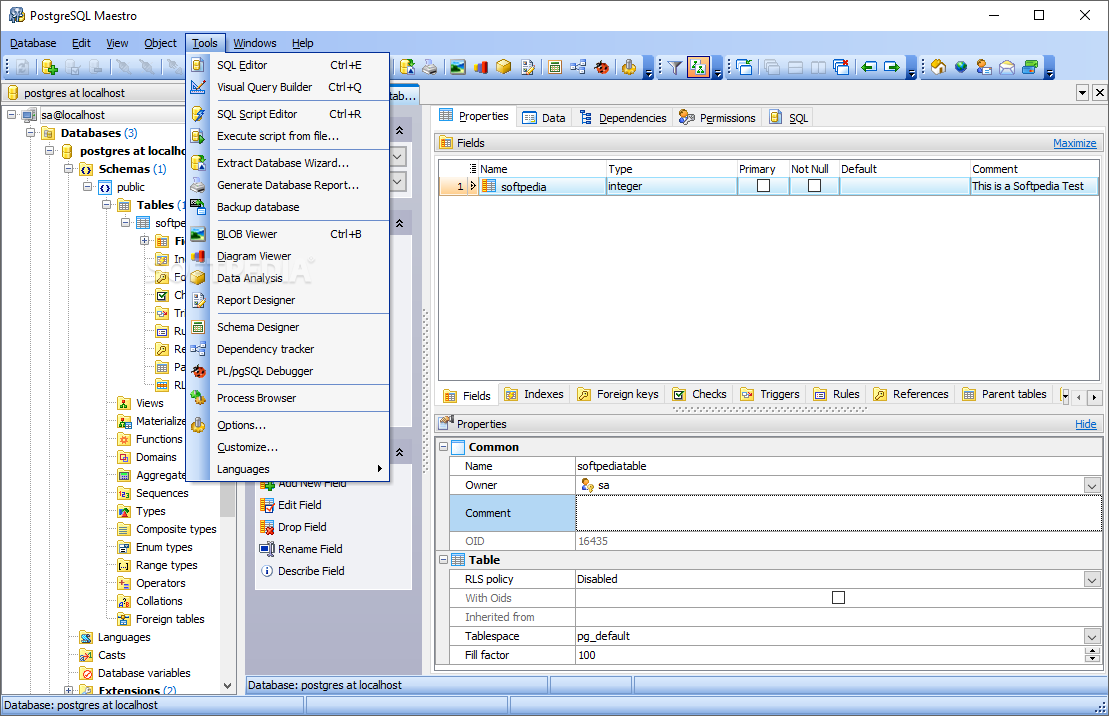The width and height of the screenshot is (1109, 716).
Task: Open the RLS policy dropdown
Action: 1092,579
